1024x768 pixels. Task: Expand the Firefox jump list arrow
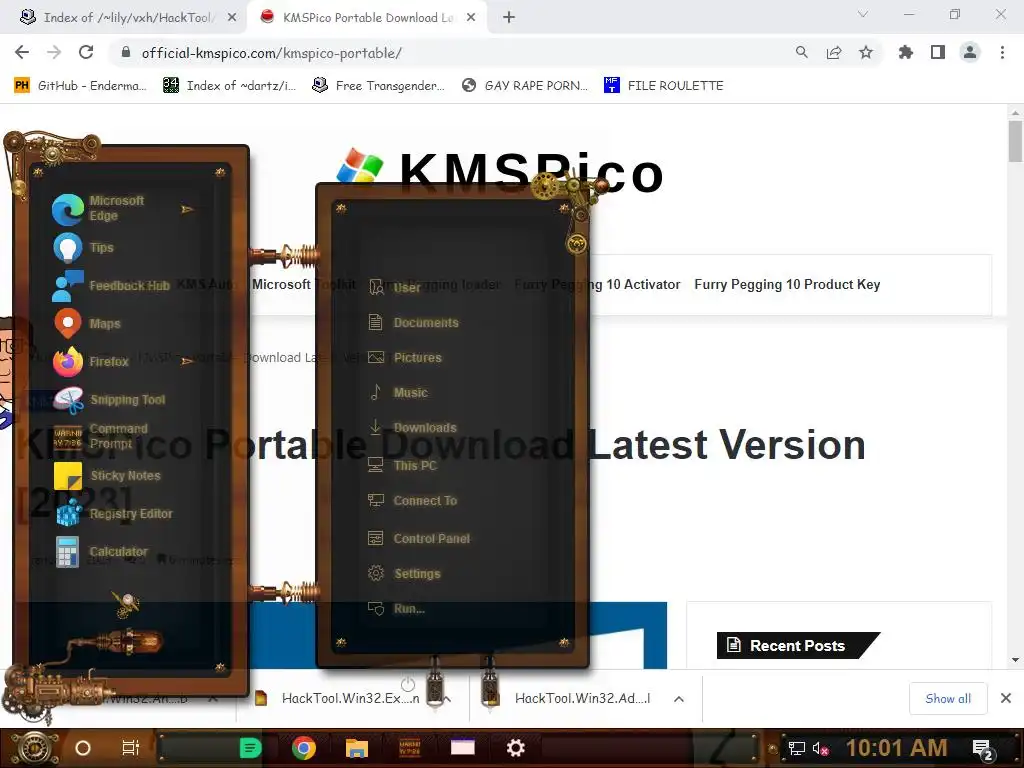pyautogui.click(x=187, y=361)
